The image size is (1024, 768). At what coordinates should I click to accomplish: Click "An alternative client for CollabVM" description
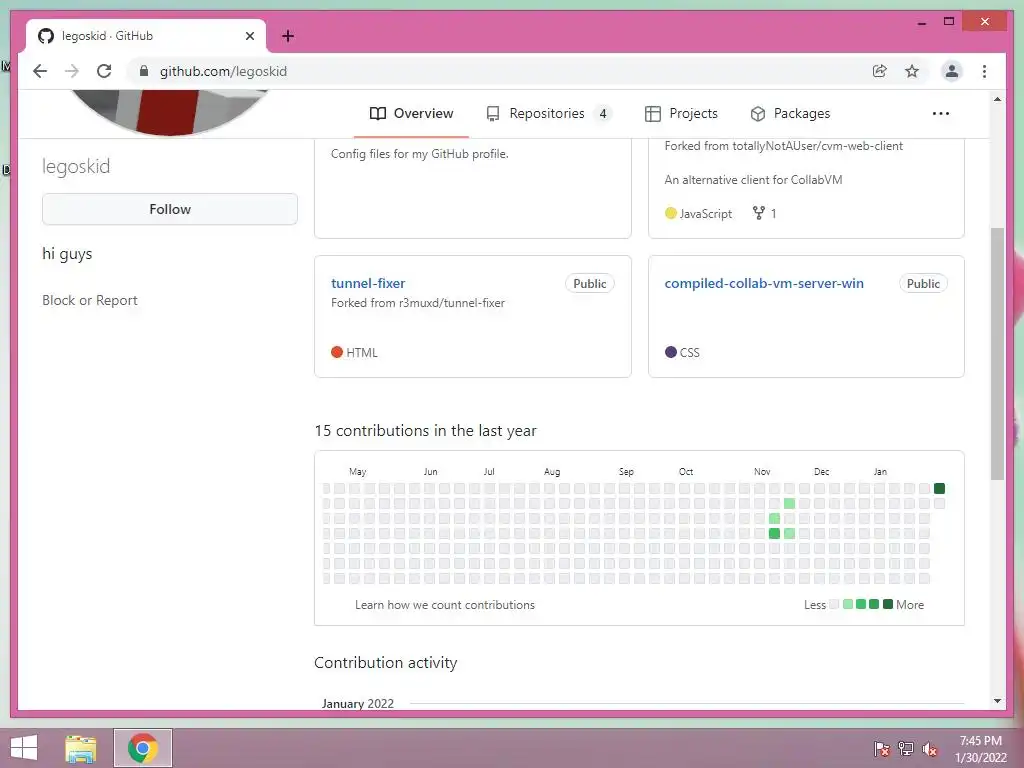(x=754, y=180)
